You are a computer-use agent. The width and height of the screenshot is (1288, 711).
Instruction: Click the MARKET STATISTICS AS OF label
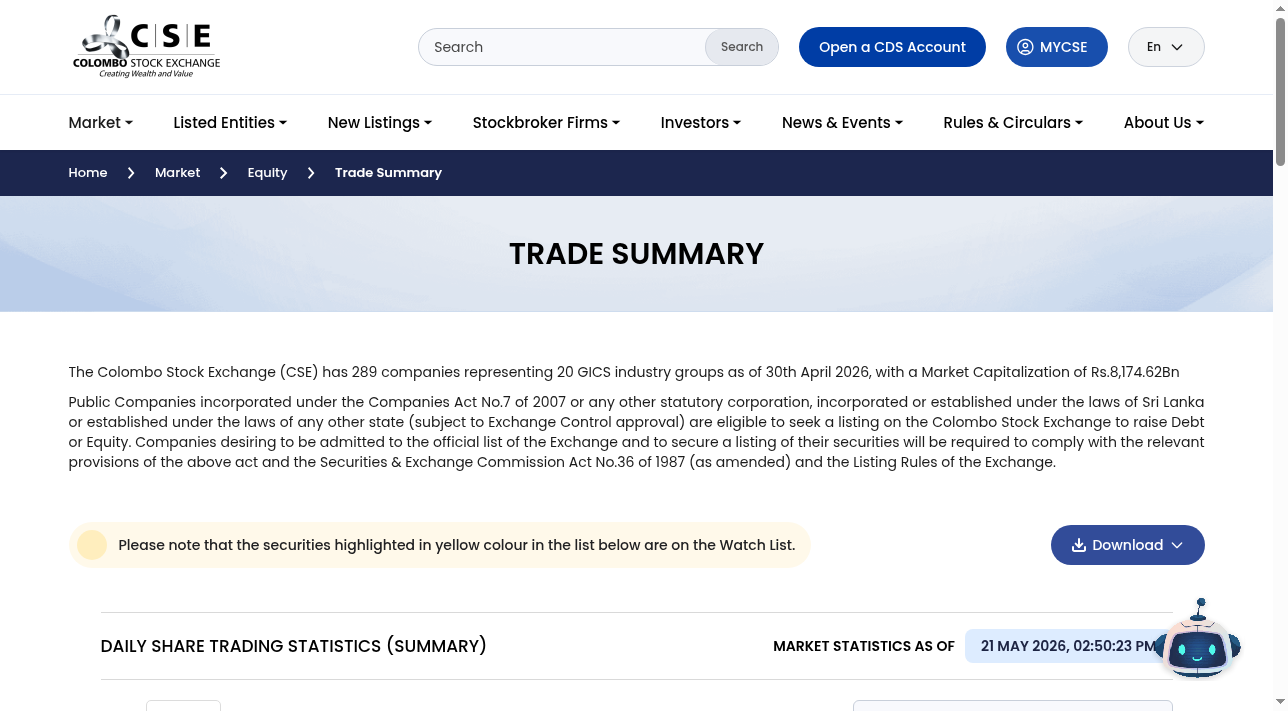click(x=864, y=646)
